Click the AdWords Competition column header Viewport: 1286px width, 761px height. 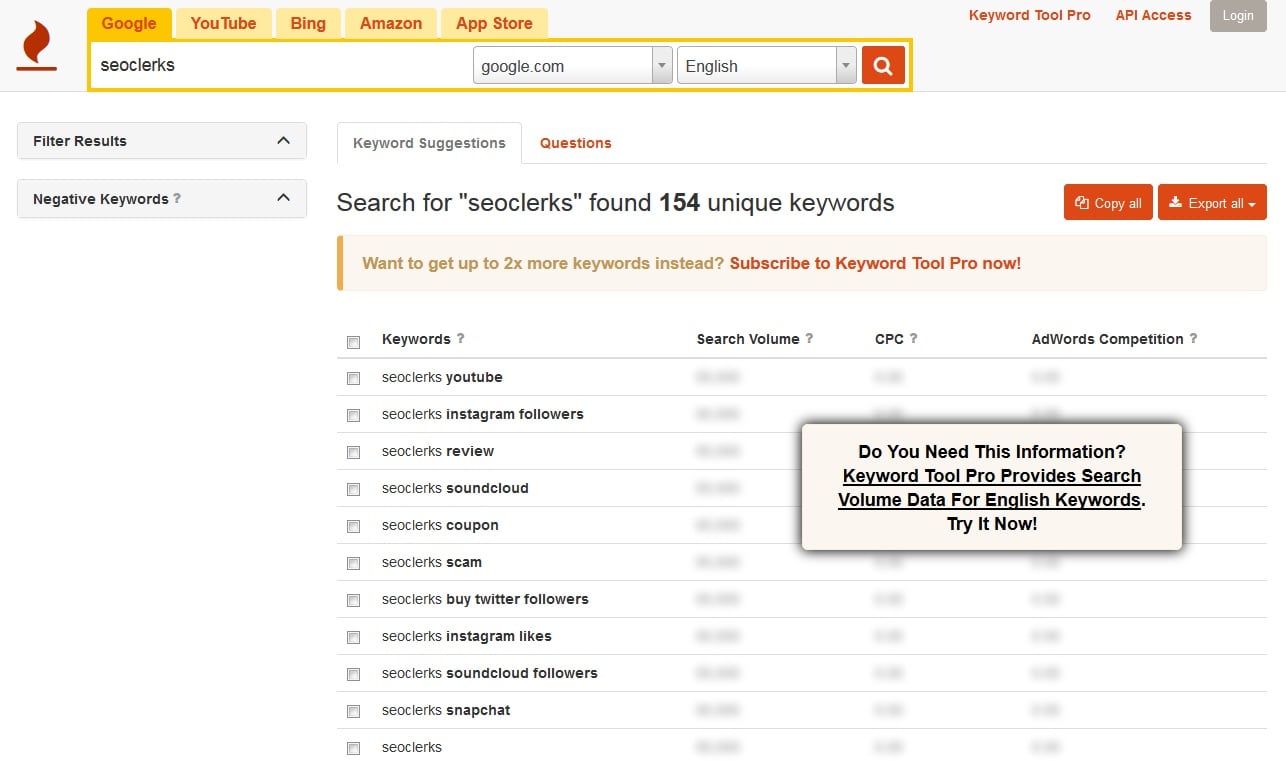click(x=1107, y=339)
